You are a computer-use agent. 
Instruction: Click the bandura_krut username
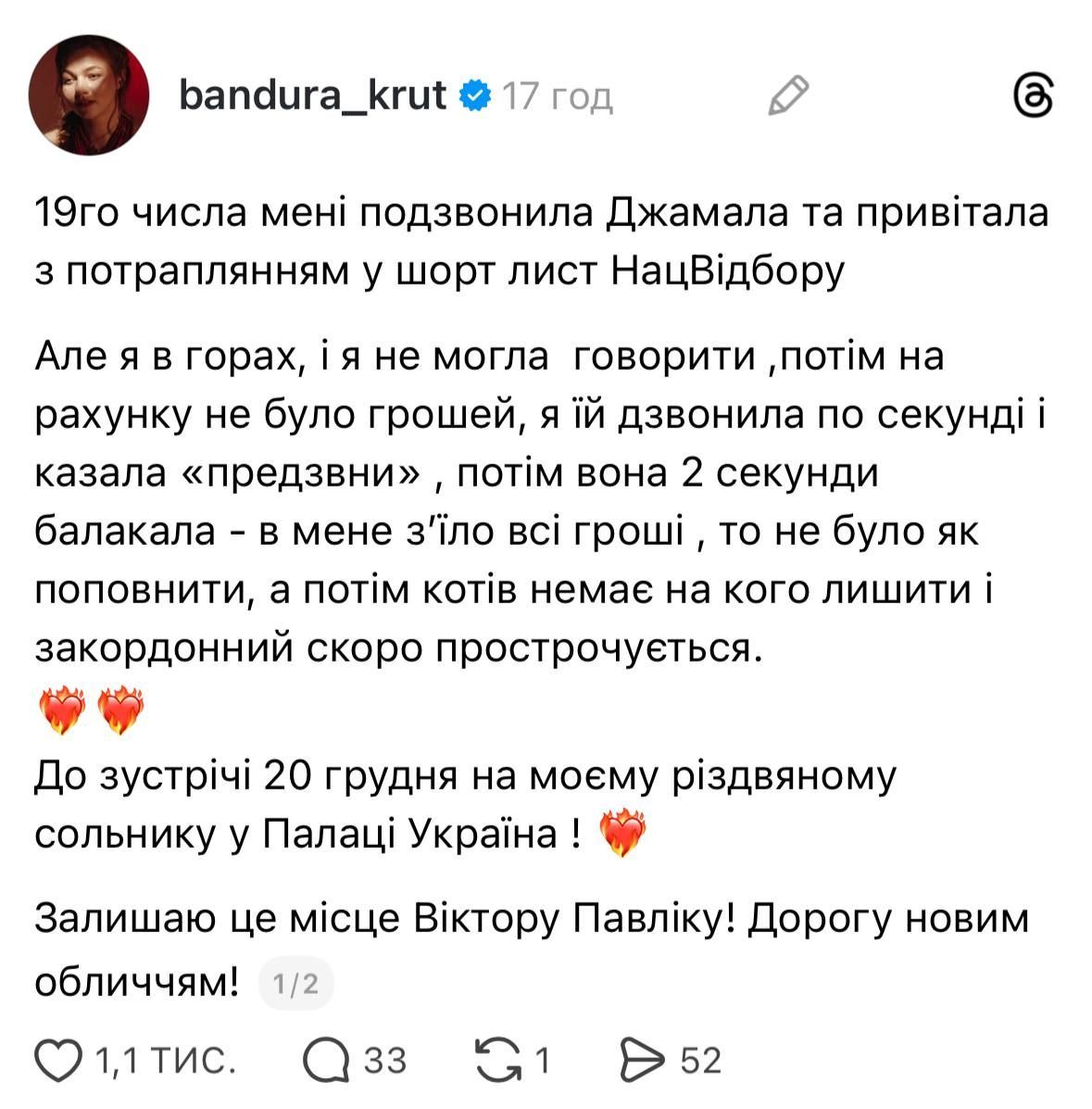(x=314, y=95)
